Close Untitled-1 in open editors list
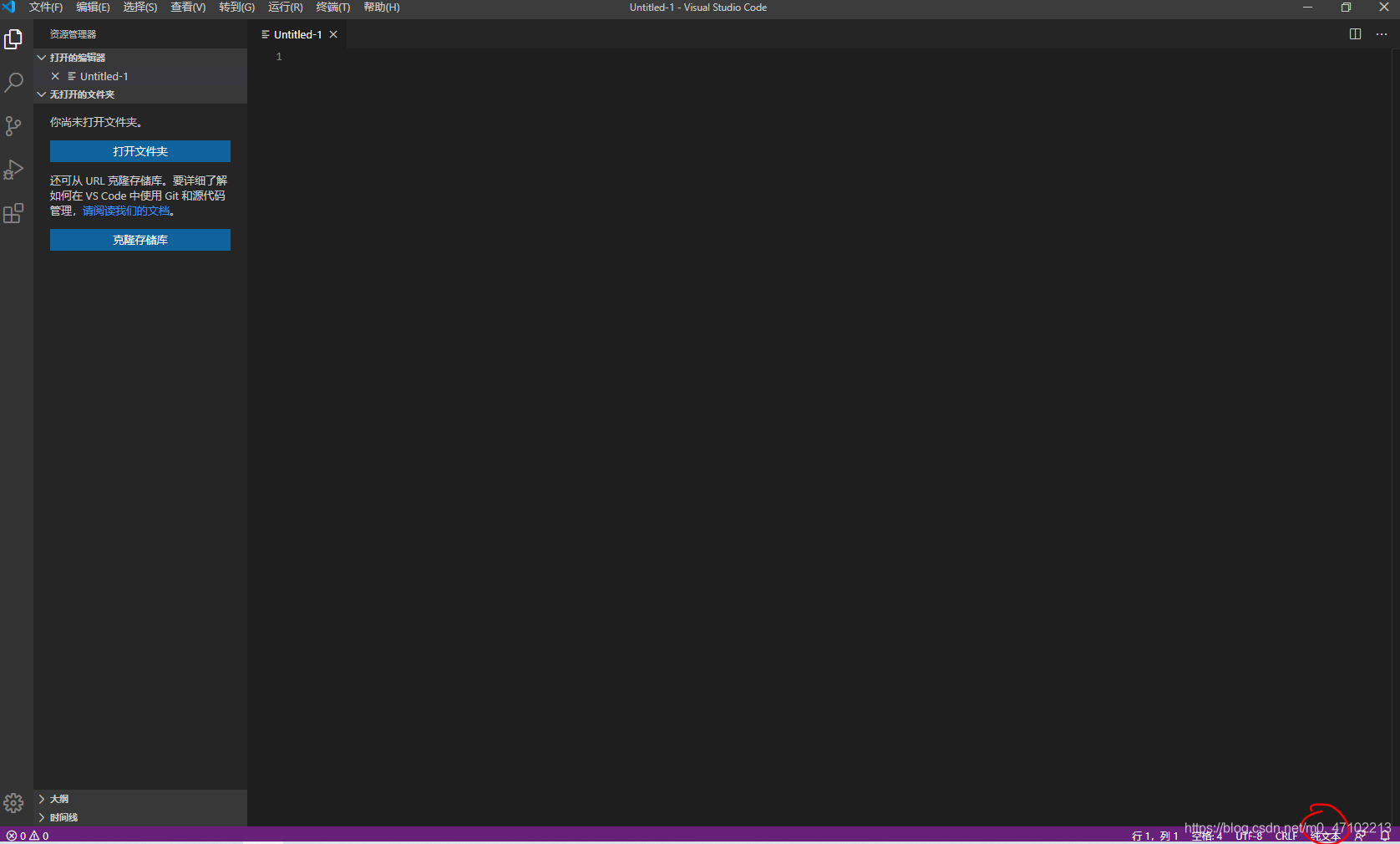 55,76
